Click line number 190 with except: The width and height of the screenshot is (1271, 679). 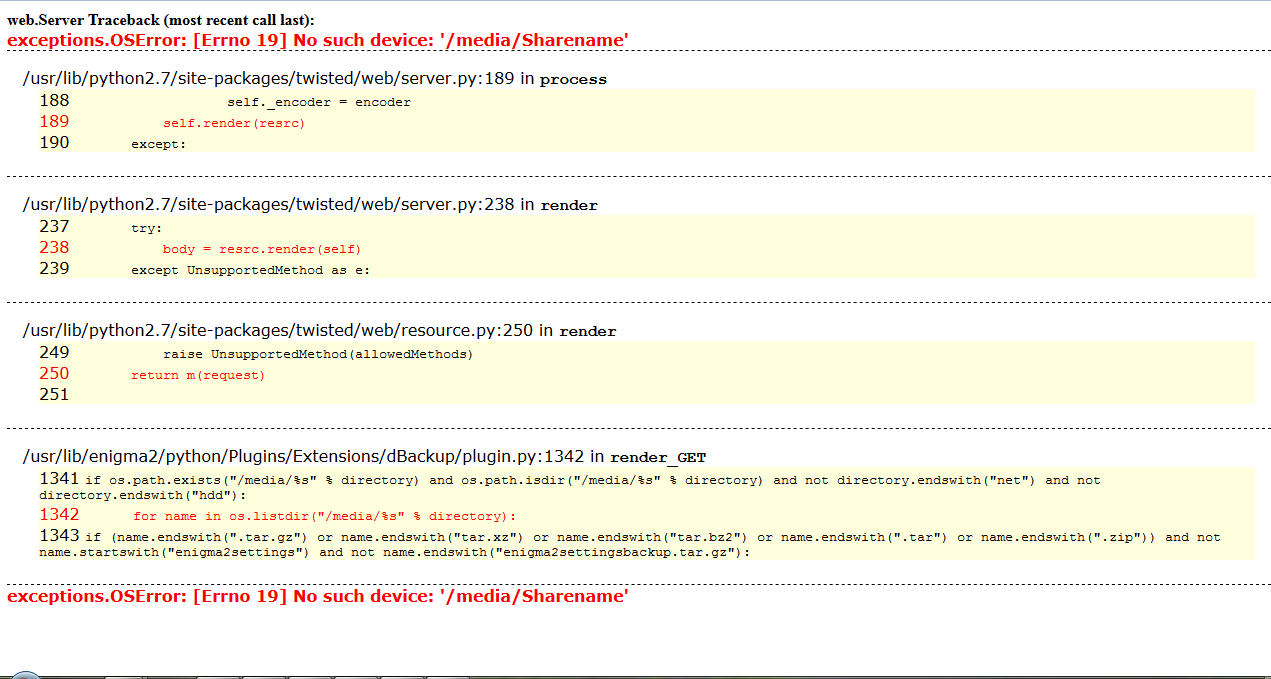point(55,143)
